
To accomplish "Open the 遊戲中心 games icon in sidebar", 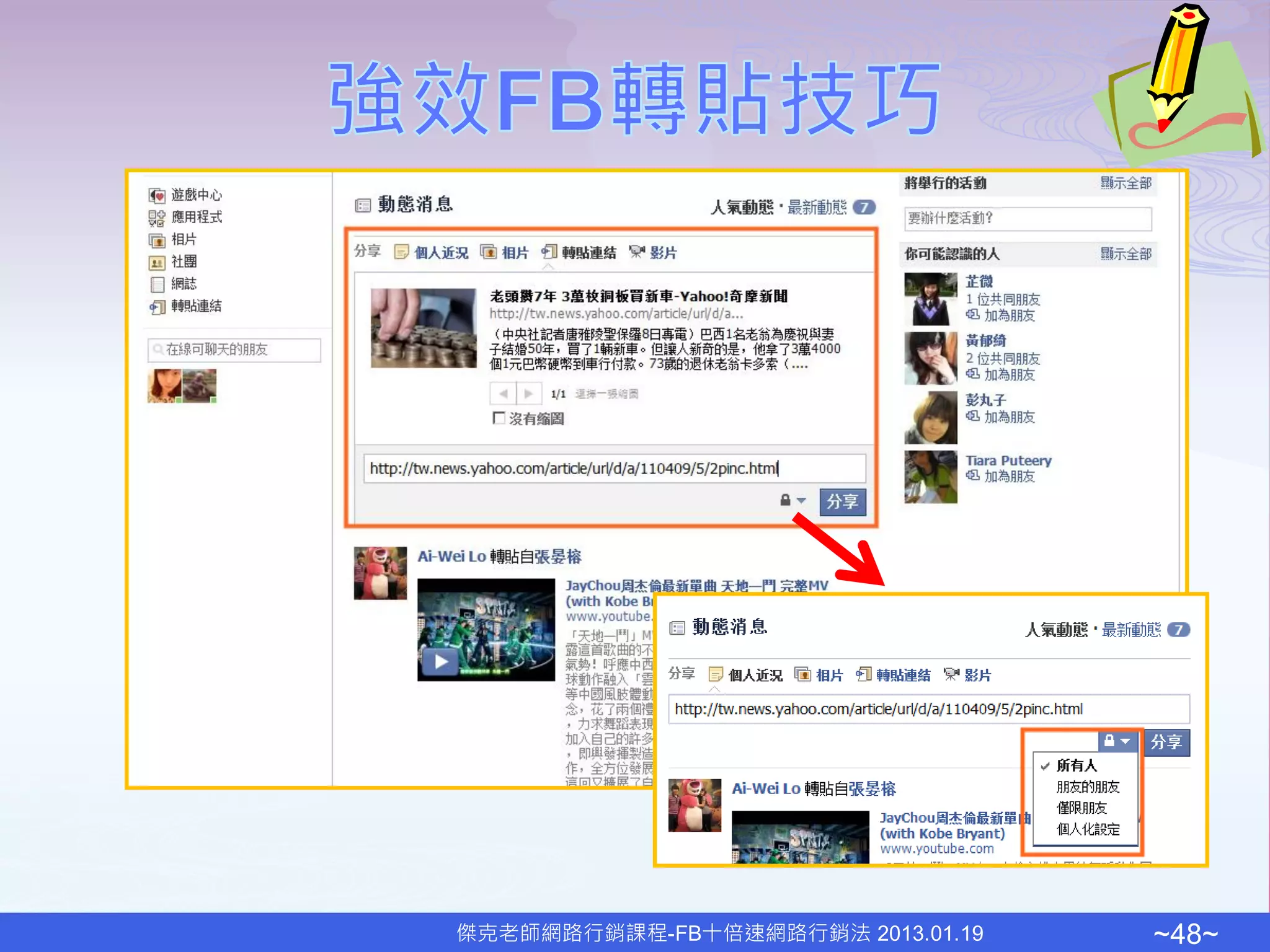I will click(x=157, y=195).
